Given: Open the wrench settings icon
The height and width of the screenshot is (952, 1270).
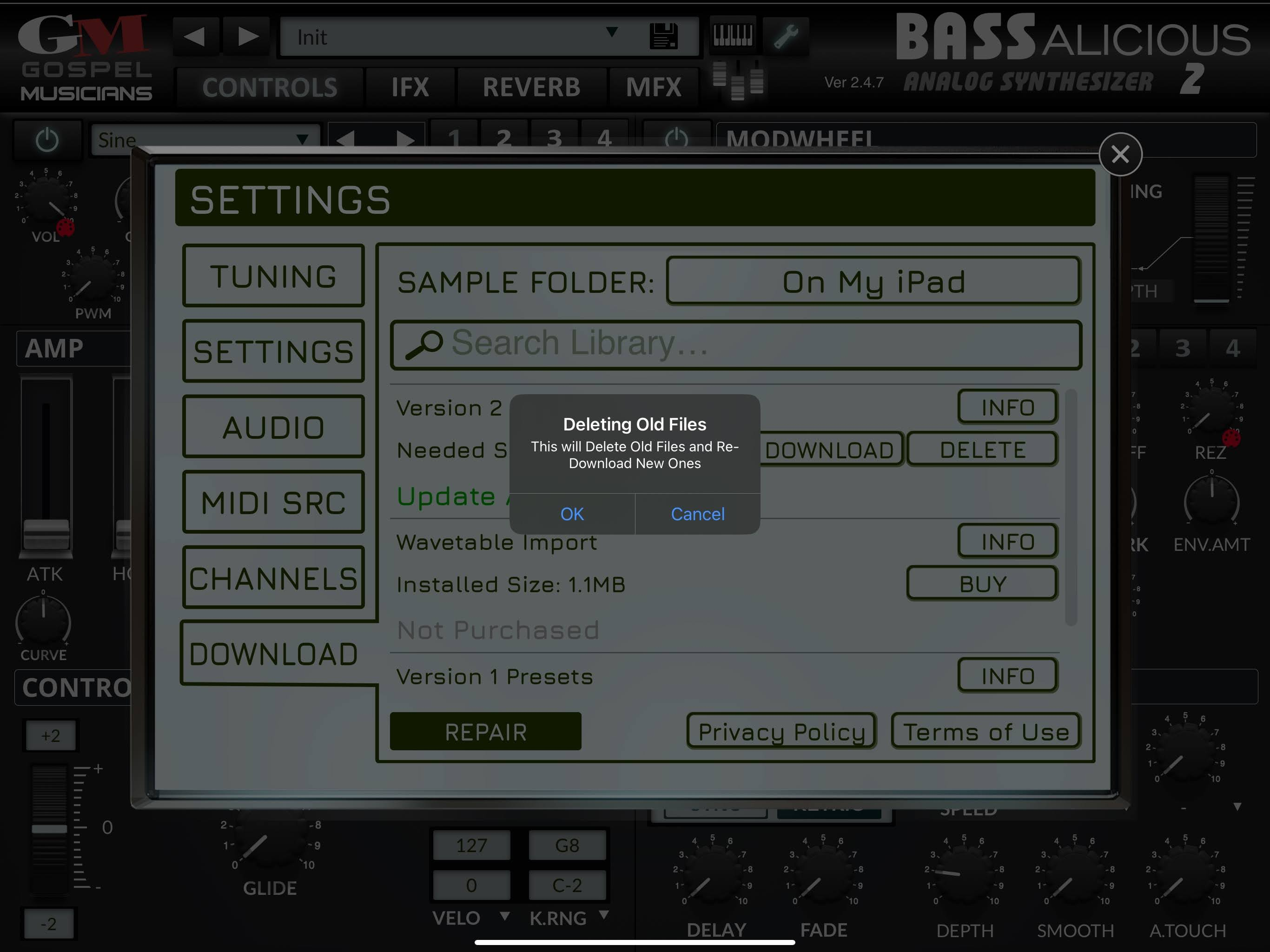Looking at the screenshot, I should 786,36.
